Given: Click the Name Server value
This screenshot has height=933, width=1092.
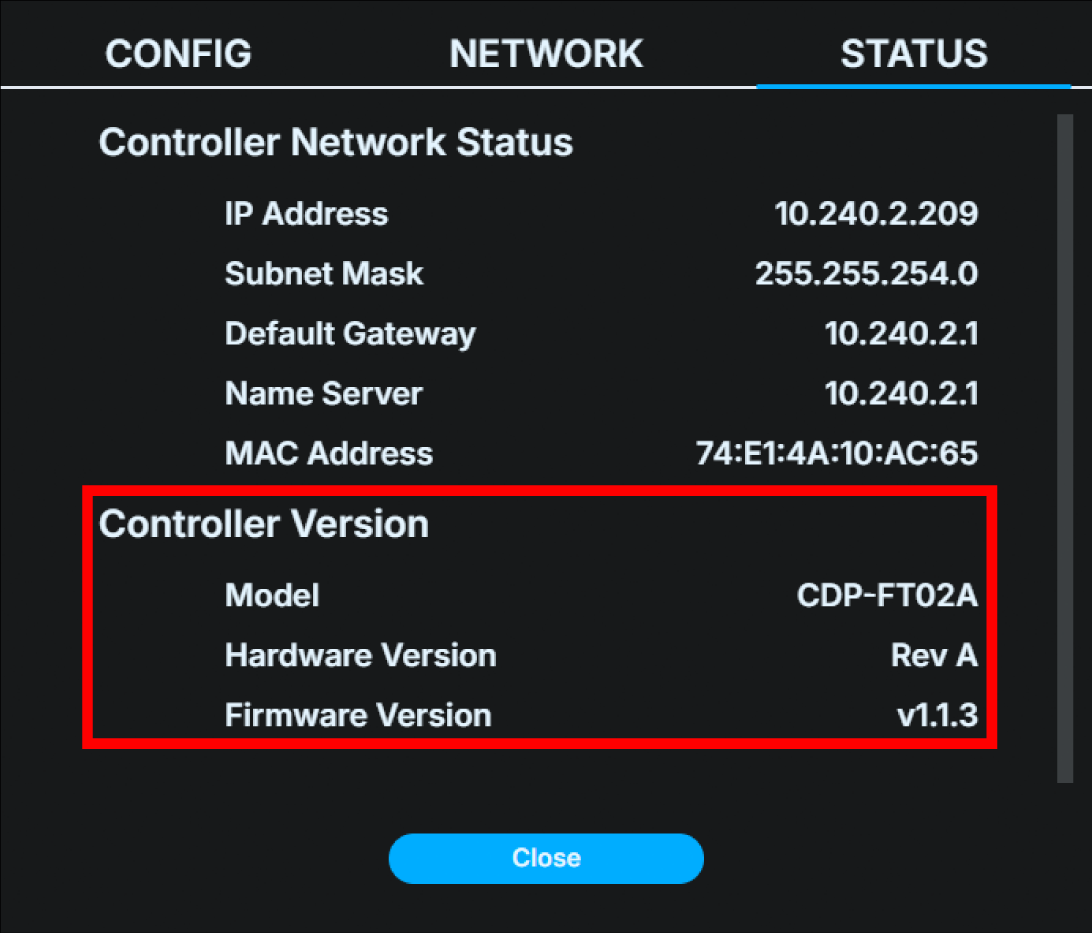Looking at the screenshot, I should pyautogui.click(x=902, y=393).
